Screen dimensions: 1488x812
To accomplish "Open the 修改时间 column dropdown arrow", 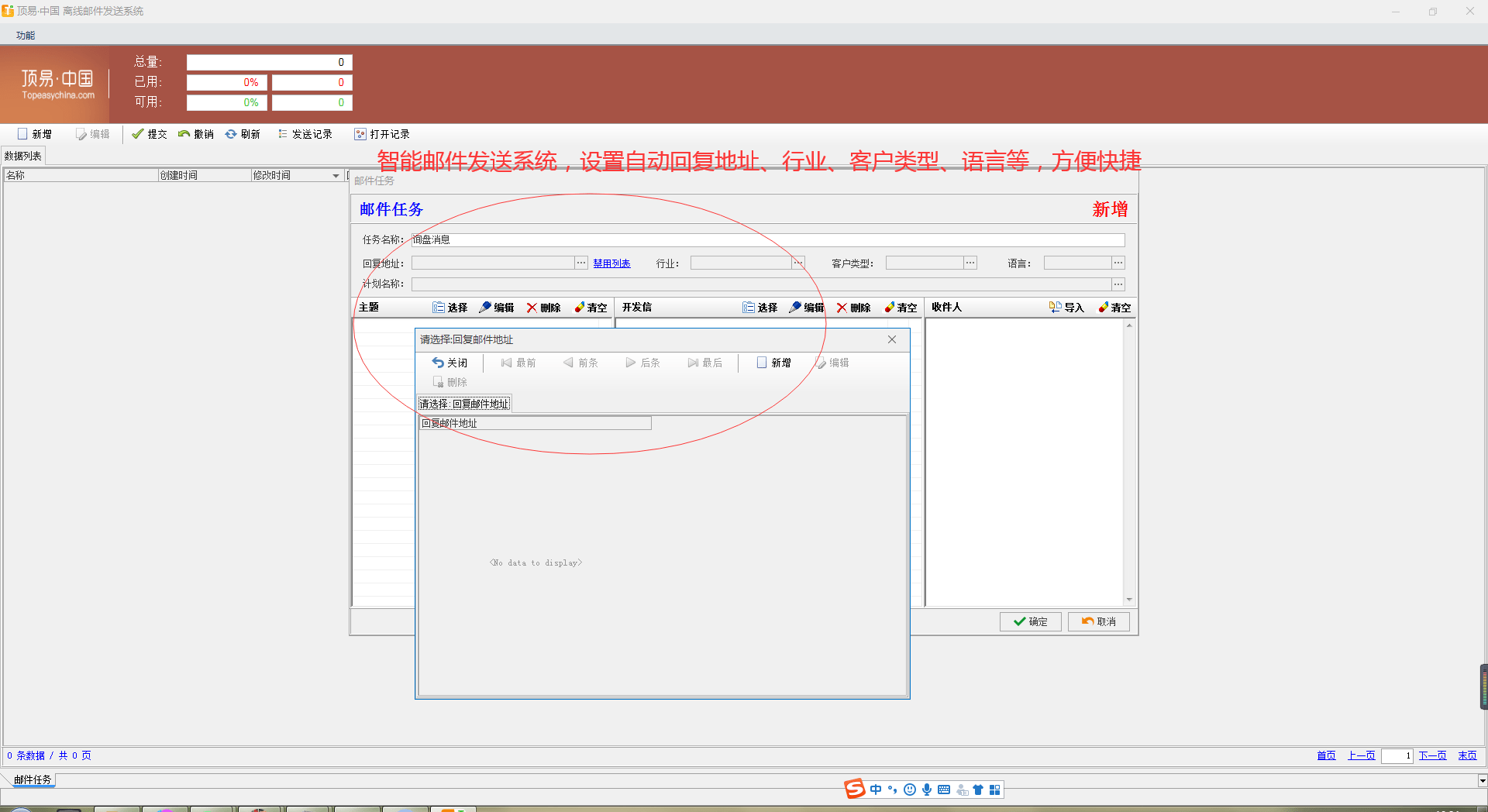I will [x=336, y=176].
